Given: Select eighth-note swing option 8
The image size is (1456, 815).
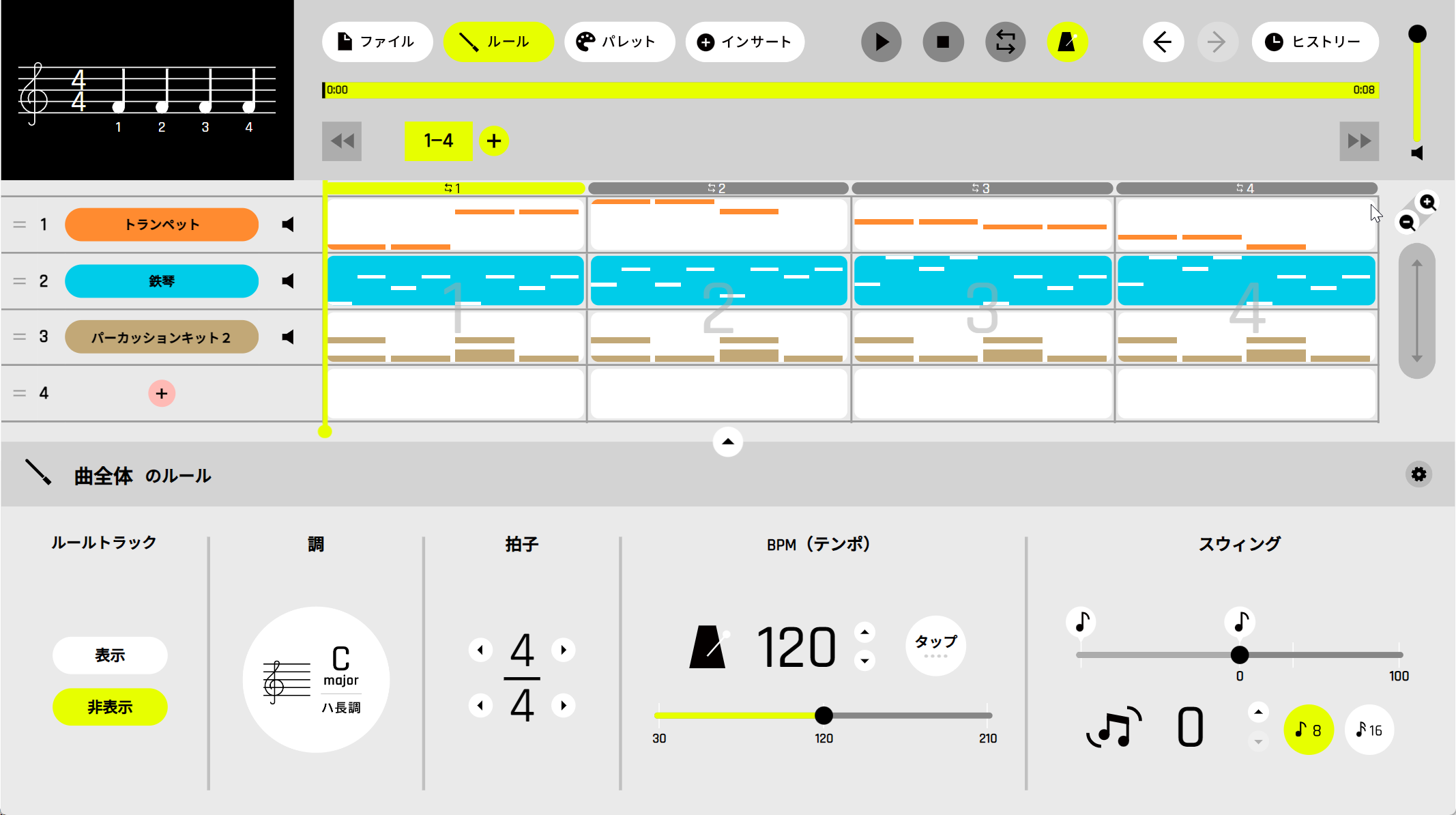Looking at the screenshot, I should coord(1309,730).
